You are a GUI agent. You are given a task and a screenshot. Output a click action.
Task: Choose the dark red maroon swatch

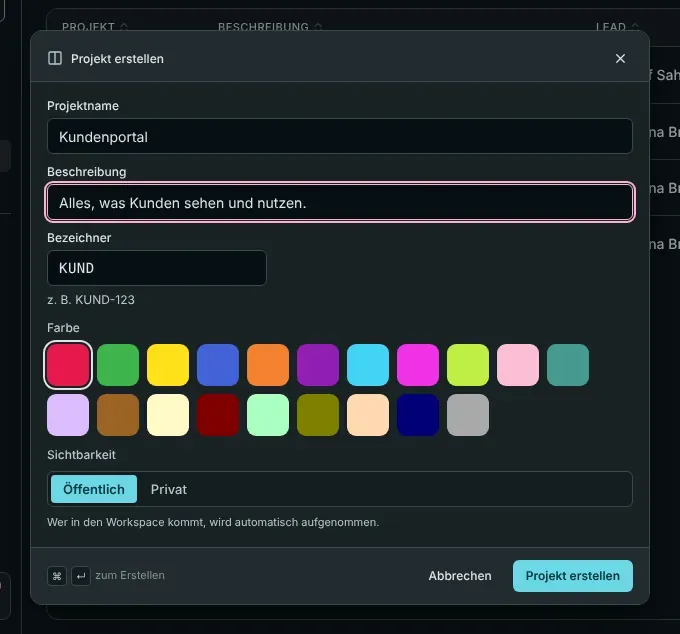(218, 415)
